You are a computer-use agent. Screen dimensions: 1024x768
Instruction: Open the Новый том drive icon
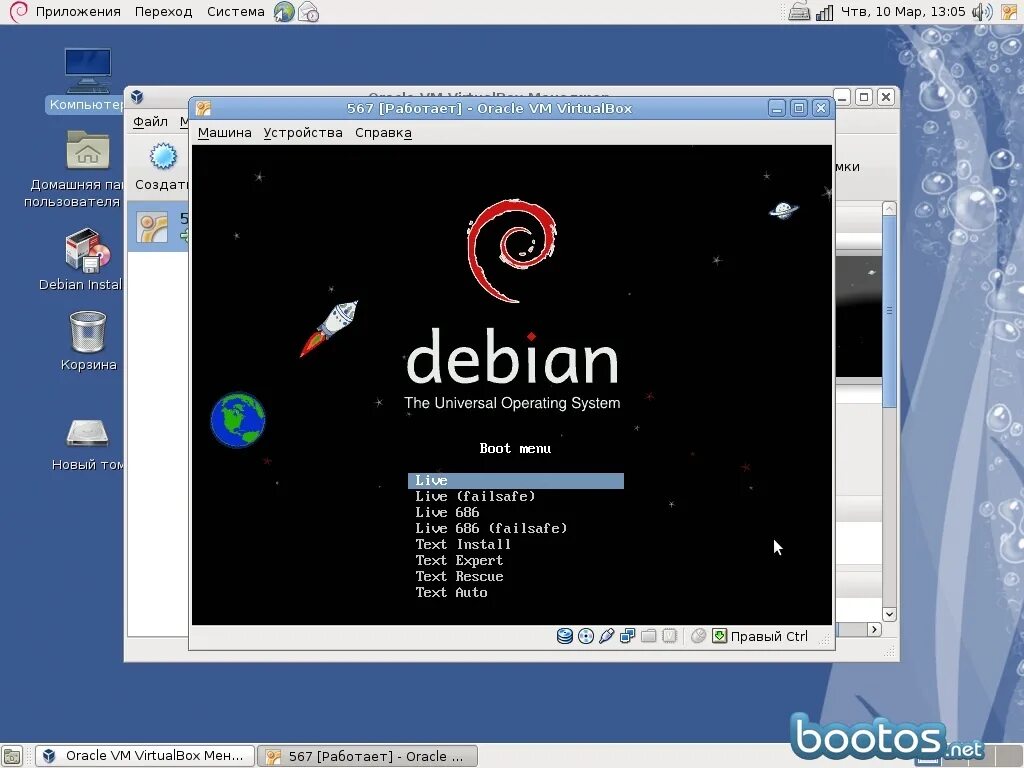88,433
